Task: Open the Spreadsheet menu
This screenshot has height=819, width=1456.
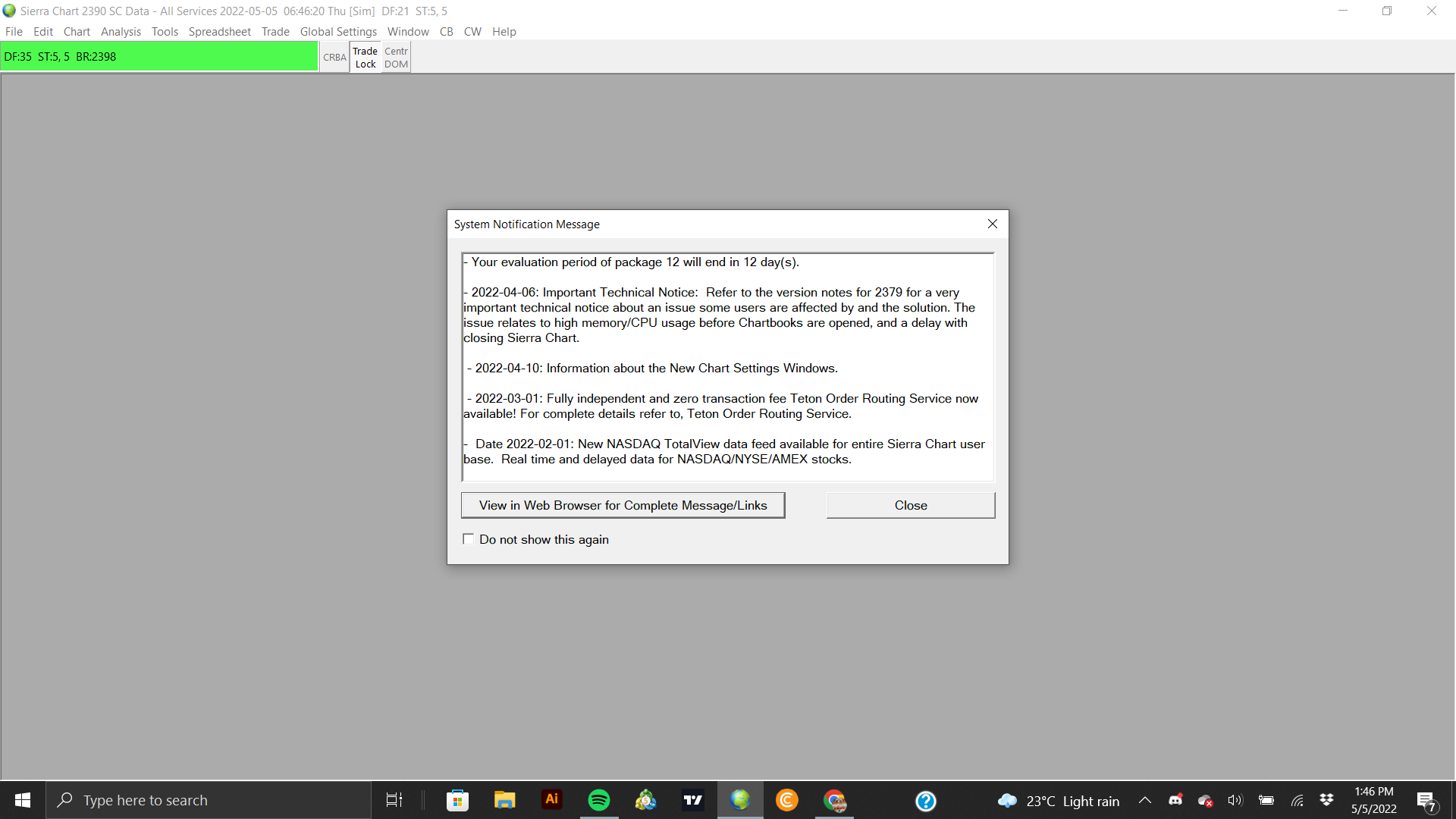Action: point(219,32)
